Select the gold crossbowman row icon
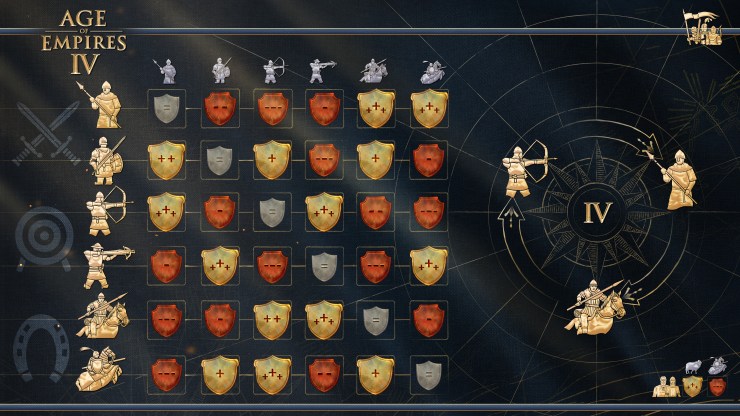Screen dimensions: 740x416 point(107,266)
